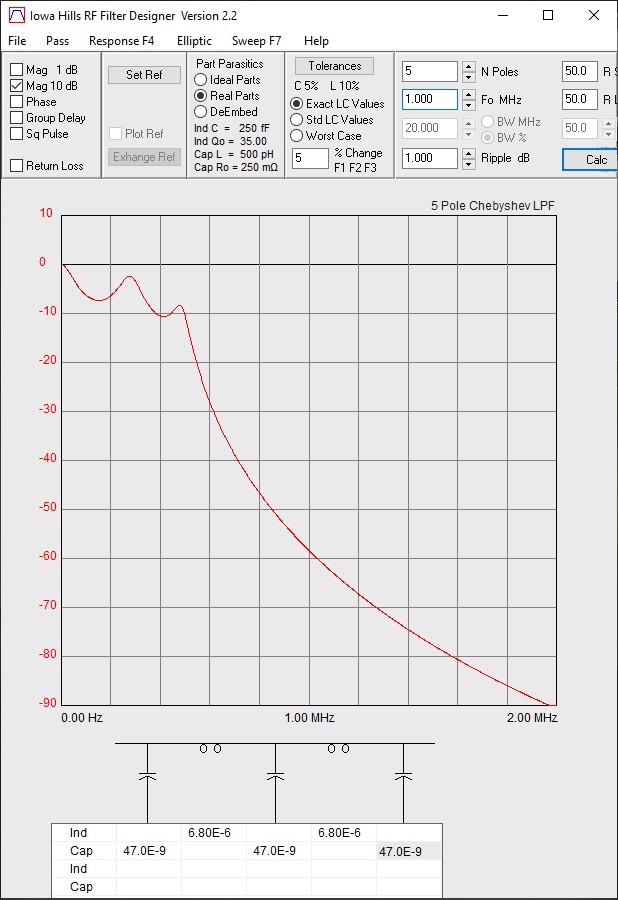Click second inductor 6.80E-6 cell

(344, 833)
